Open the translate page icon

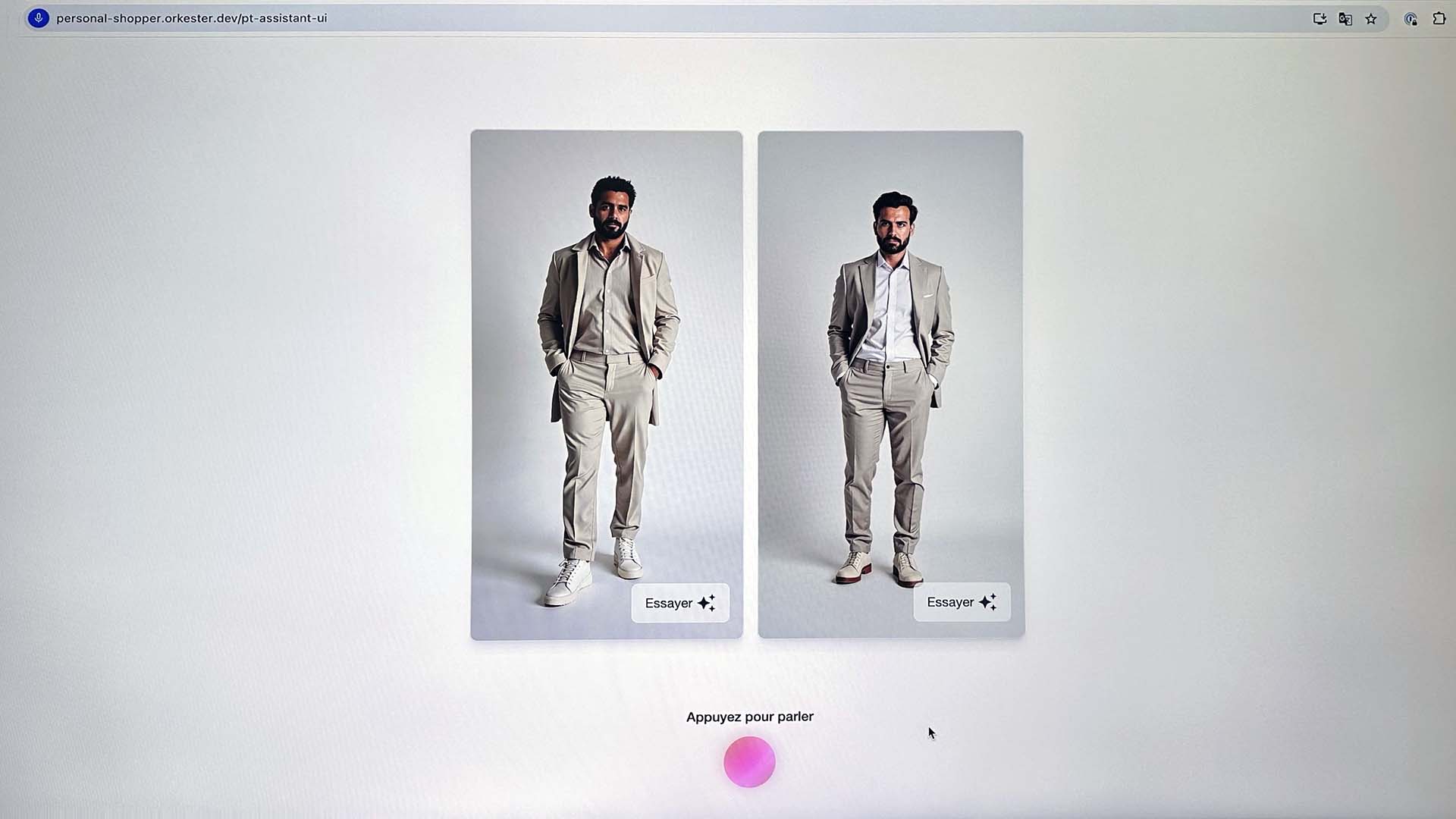1345,19
